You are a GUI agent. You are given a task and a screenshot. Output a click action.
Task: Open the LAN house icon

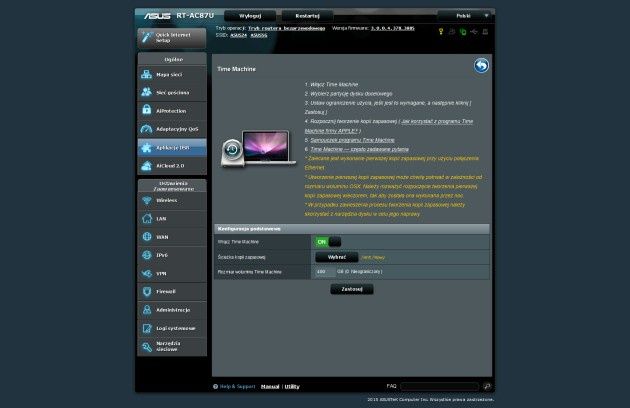coord(147,218)
